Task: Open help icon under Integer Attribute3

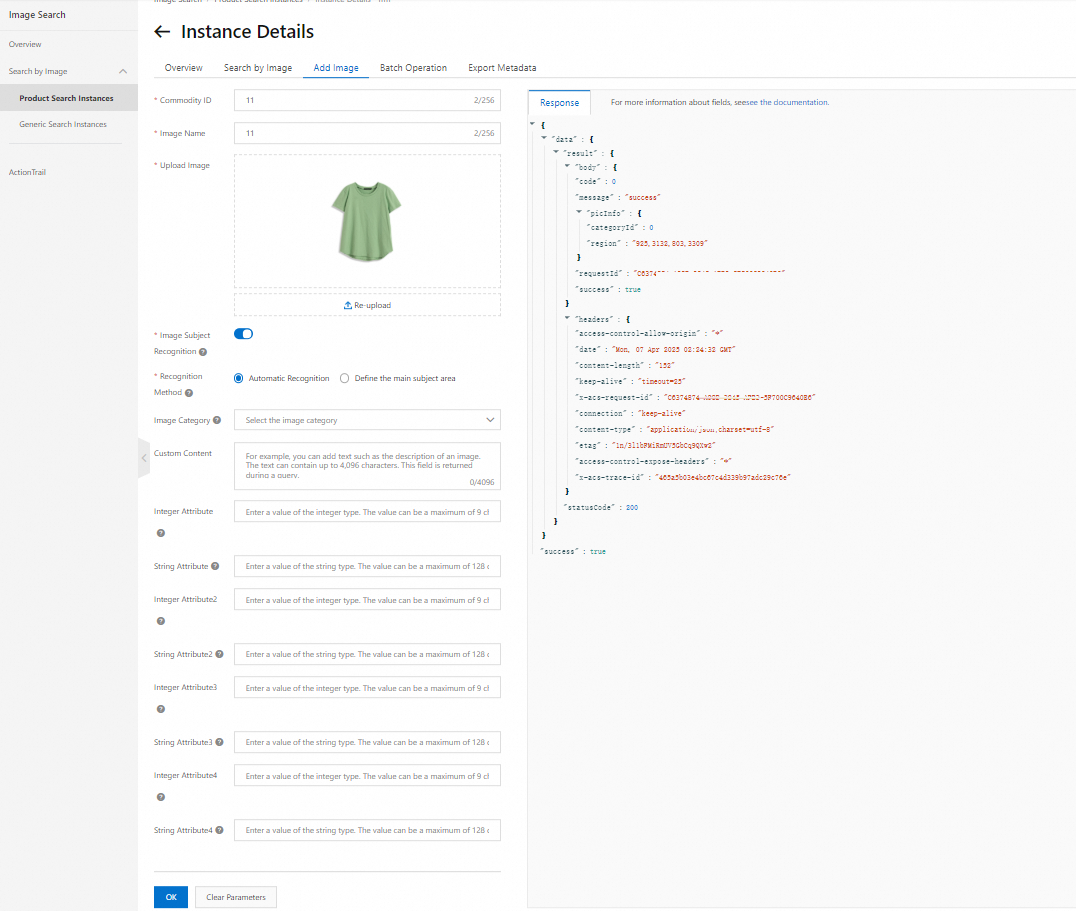Action: [x=161, y=709]
